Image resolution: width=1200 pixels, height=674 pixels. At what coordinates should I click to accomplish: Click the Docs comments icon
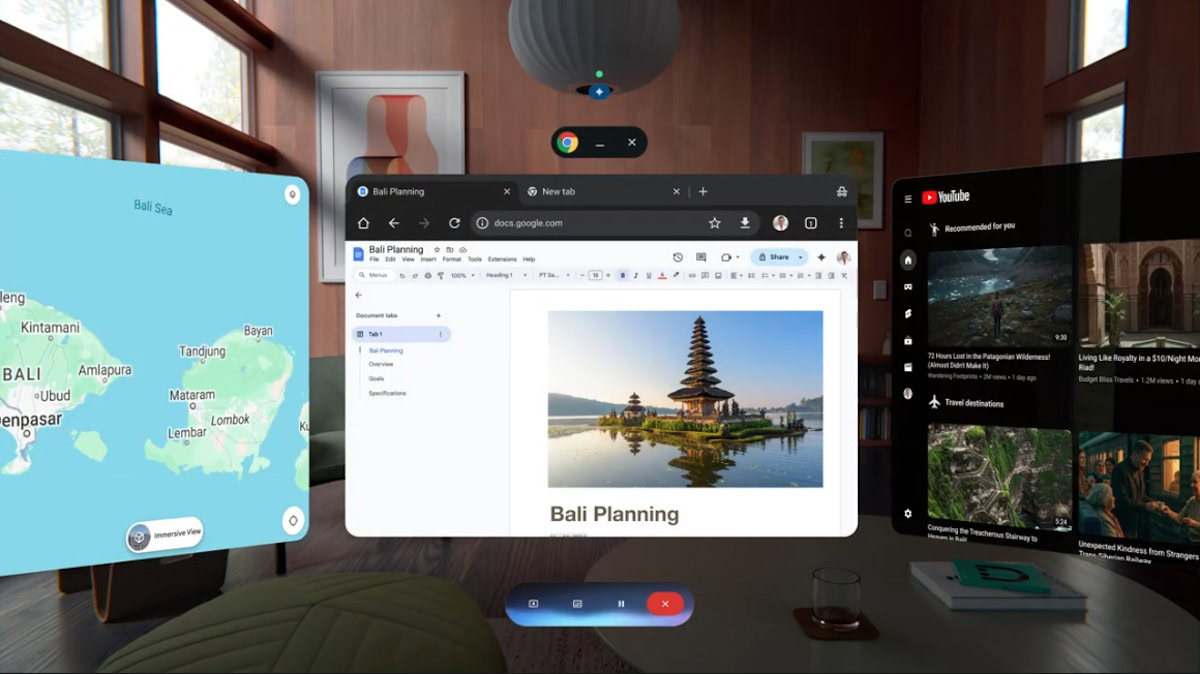[x=701, y=257]
